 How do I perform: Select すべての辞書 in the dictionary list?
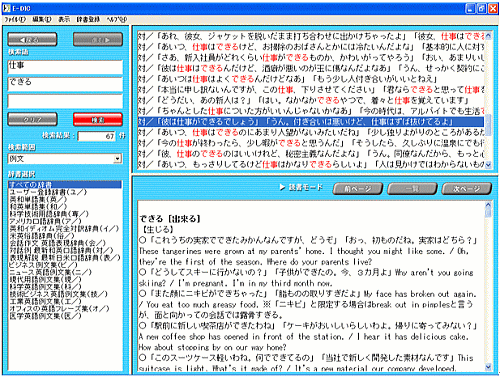(65, 185)
